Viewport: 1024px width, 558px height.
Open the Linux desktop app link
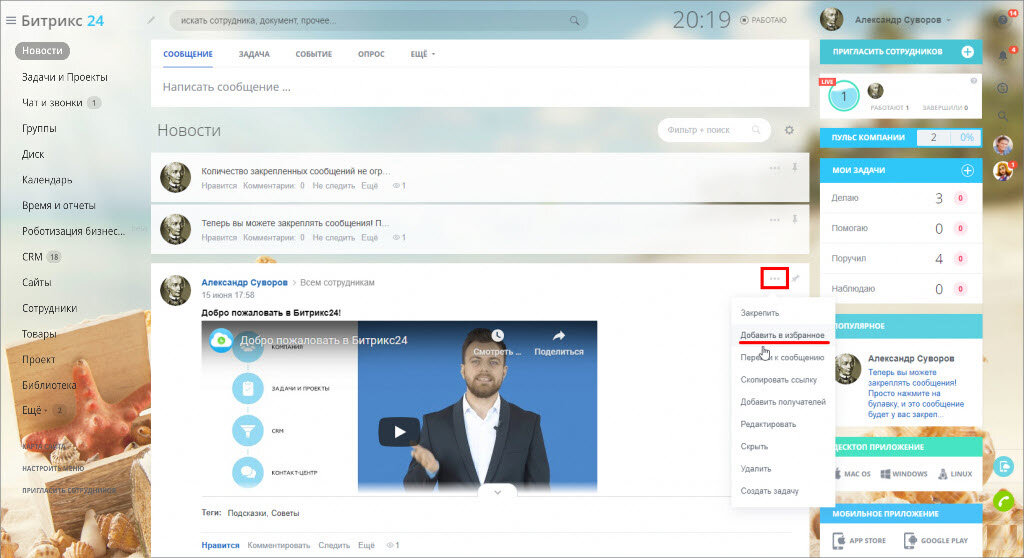[955, 474]
